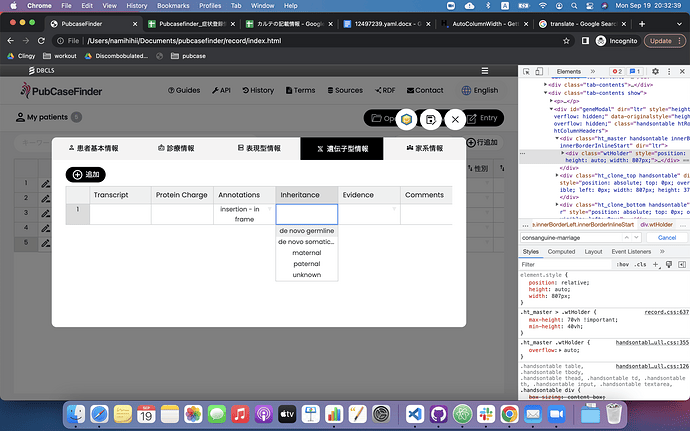Viewport: 690px width, 431px height.
Task: Click the yellow cube icon button
Action: (406, 119)
